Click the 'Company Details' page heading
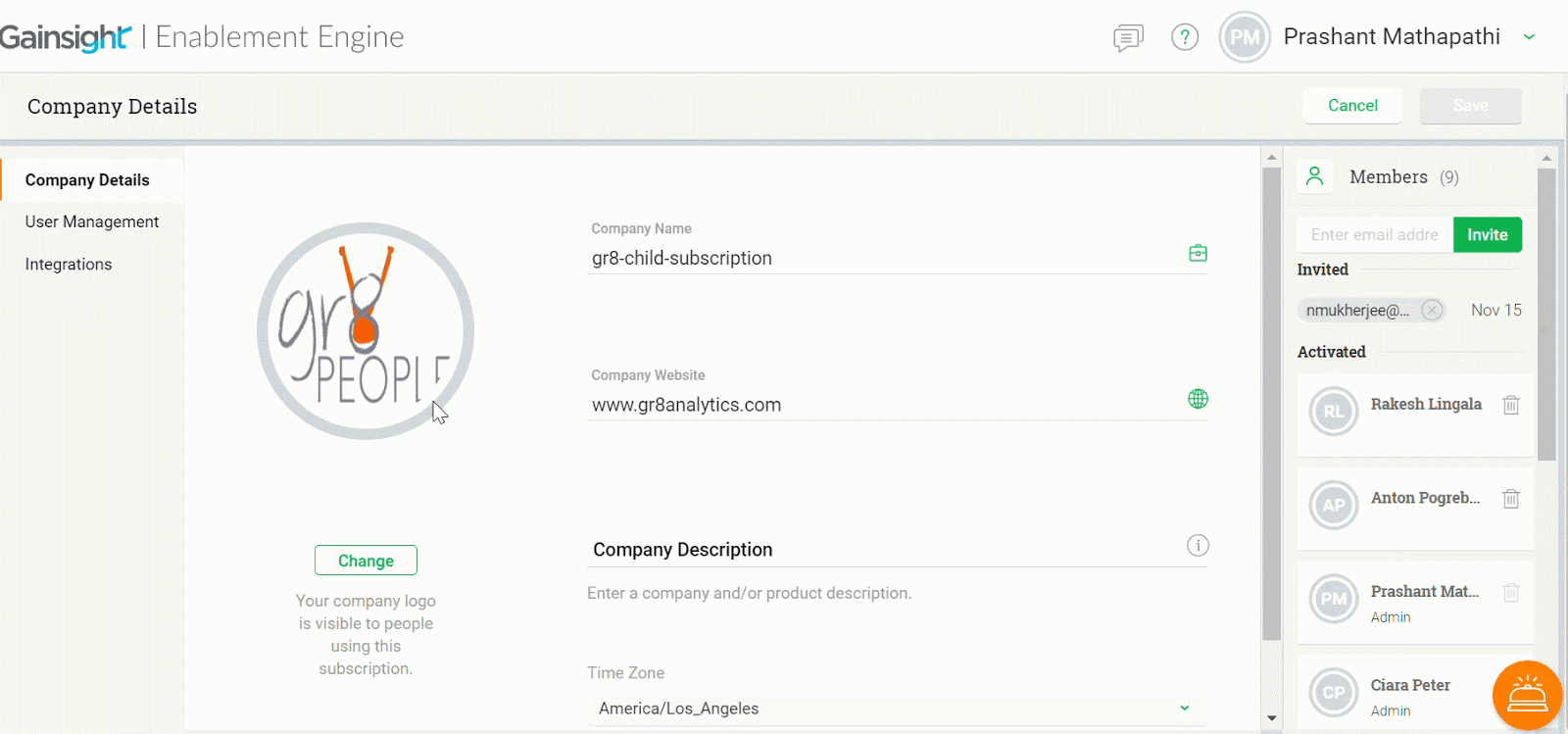Image resolution: width=1568 pixels, height=734 pixels. pyautogui.click(x=112, y=106)
